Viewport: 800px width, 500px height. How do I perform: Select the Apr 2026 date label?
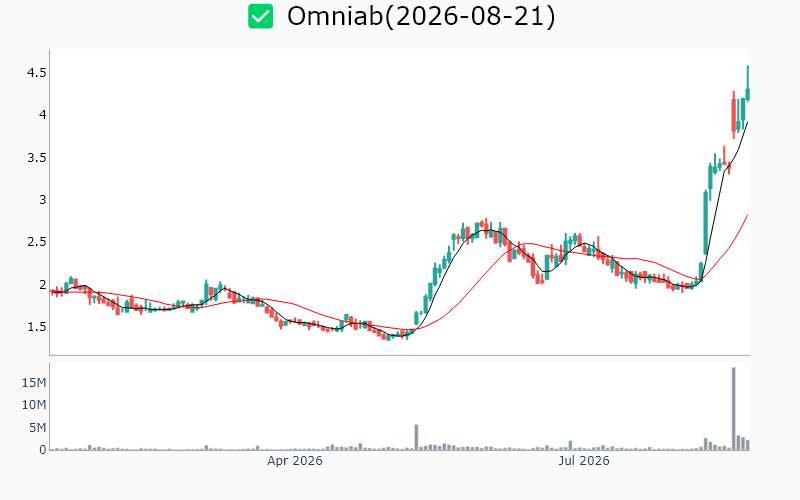[295, 461]
